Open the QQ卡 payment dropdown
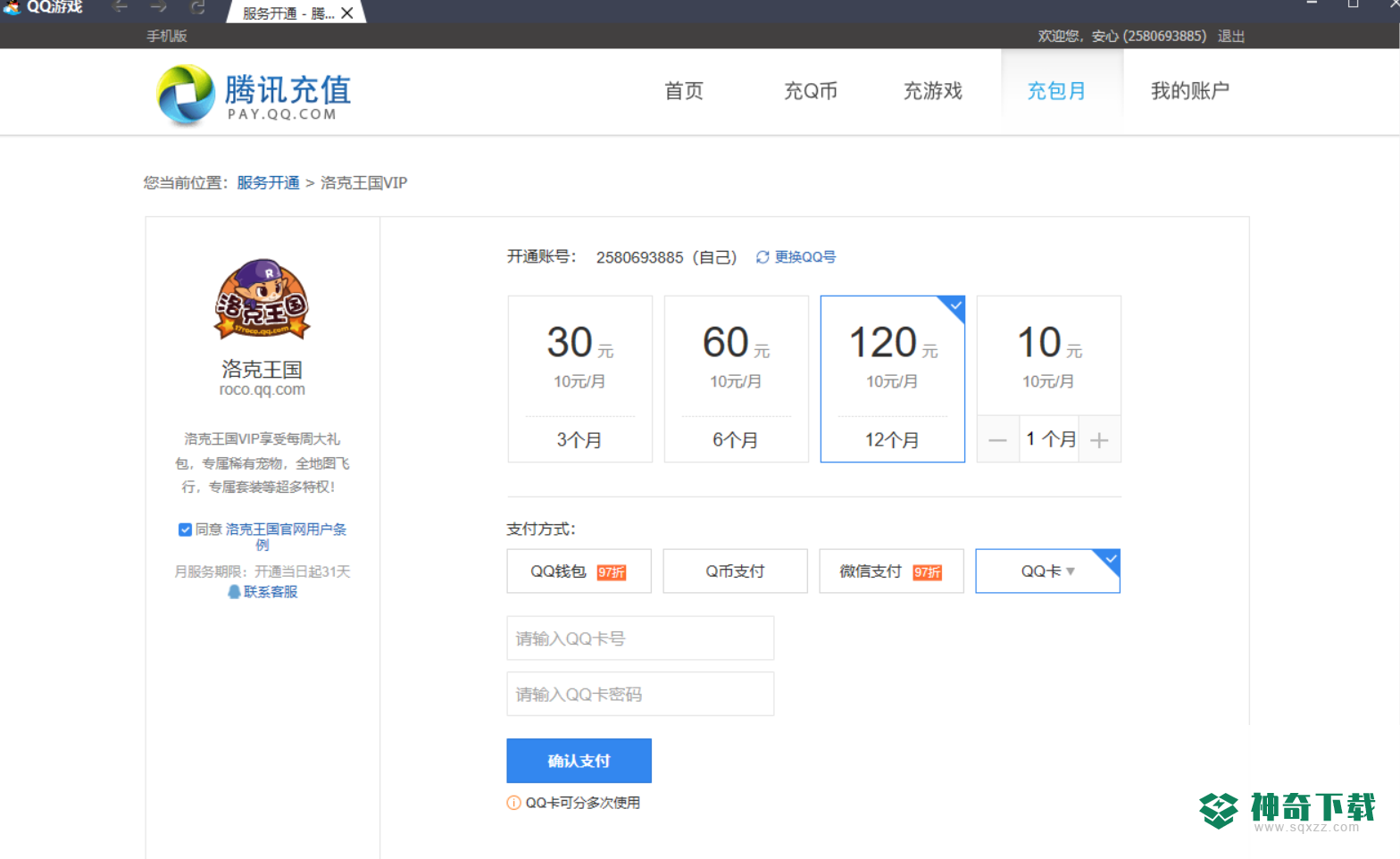 tap(1048, 571)
